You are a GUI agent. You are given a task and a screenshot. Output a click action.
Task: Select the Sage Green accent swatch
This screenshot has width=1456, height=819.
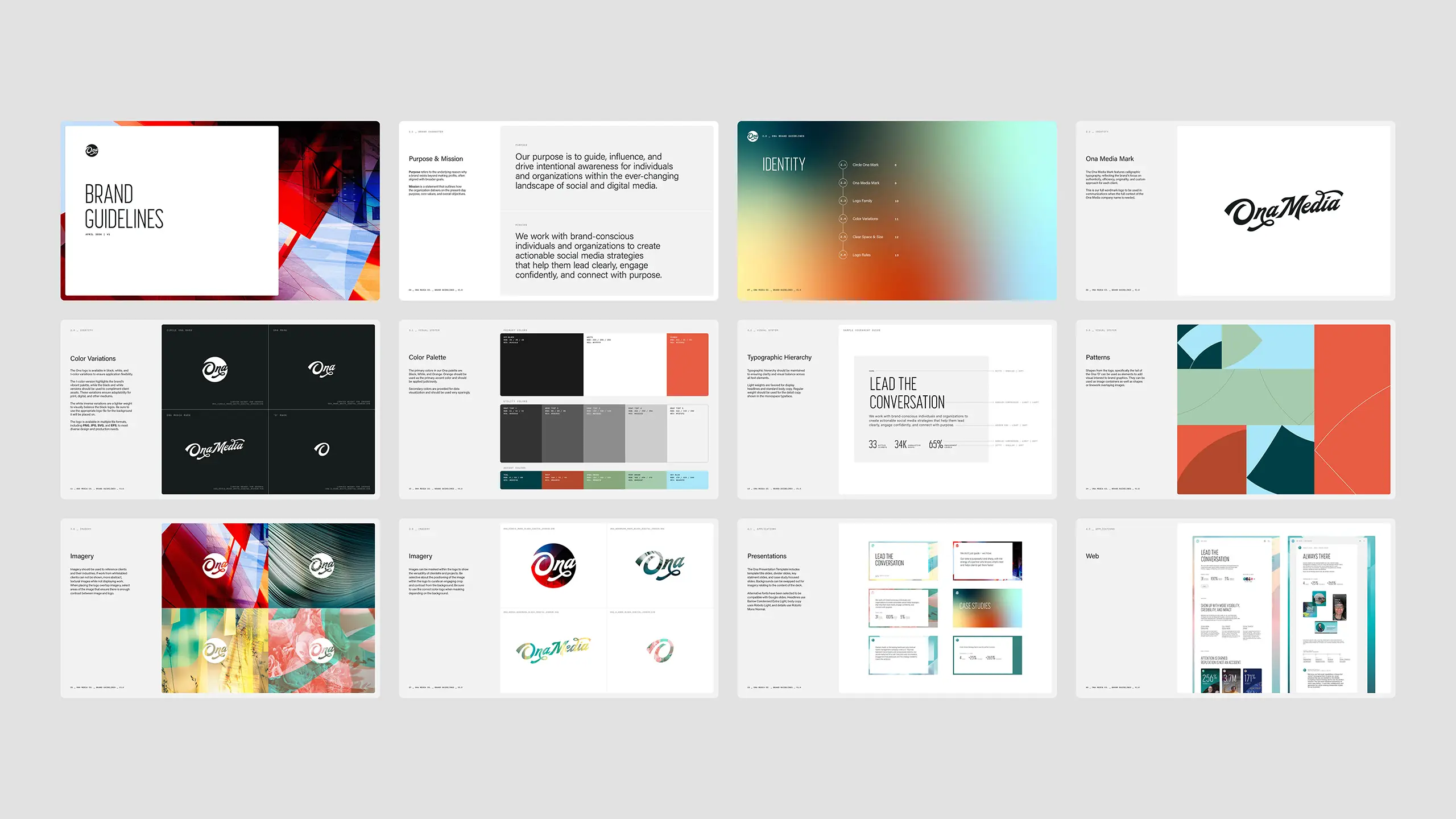(605, 480)
